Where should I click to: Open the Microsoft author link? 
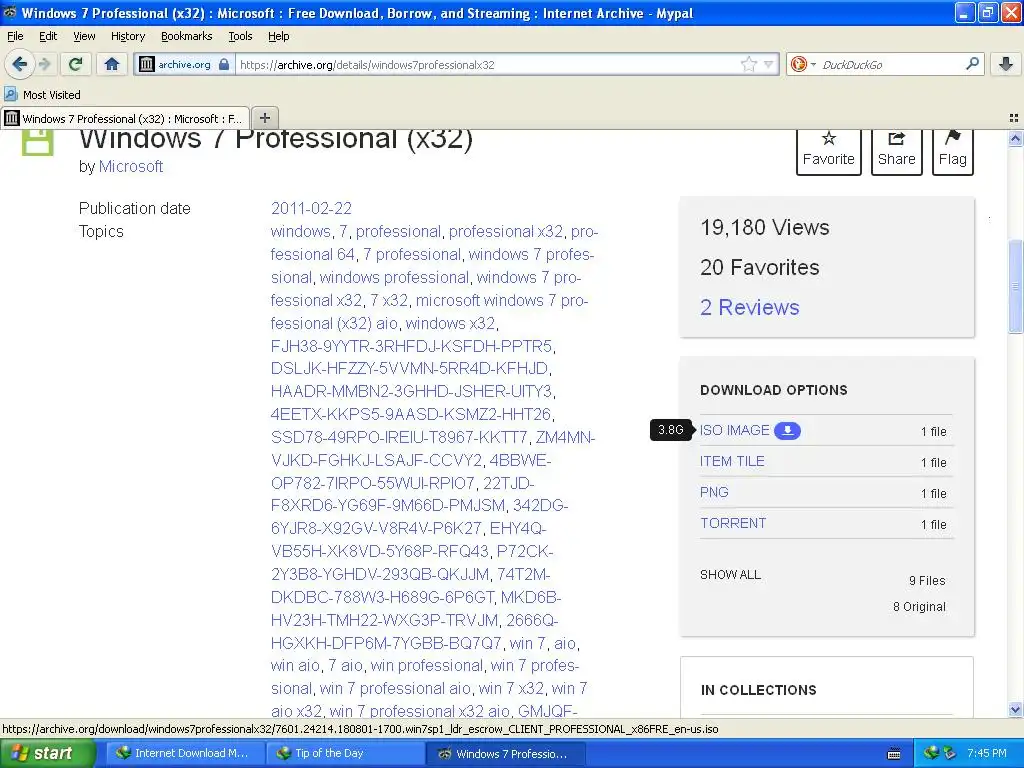131,167
